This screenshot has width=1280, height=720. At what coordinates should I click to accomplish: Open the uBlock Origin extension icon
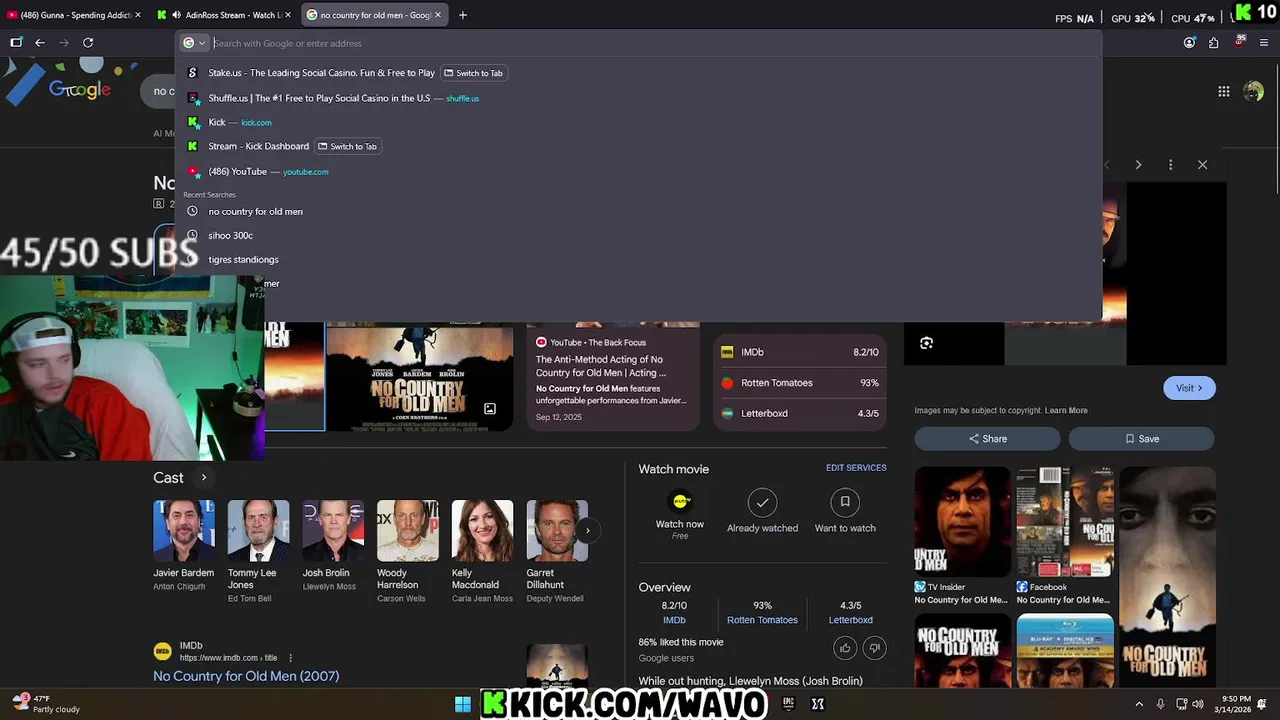click(1240, 41)
